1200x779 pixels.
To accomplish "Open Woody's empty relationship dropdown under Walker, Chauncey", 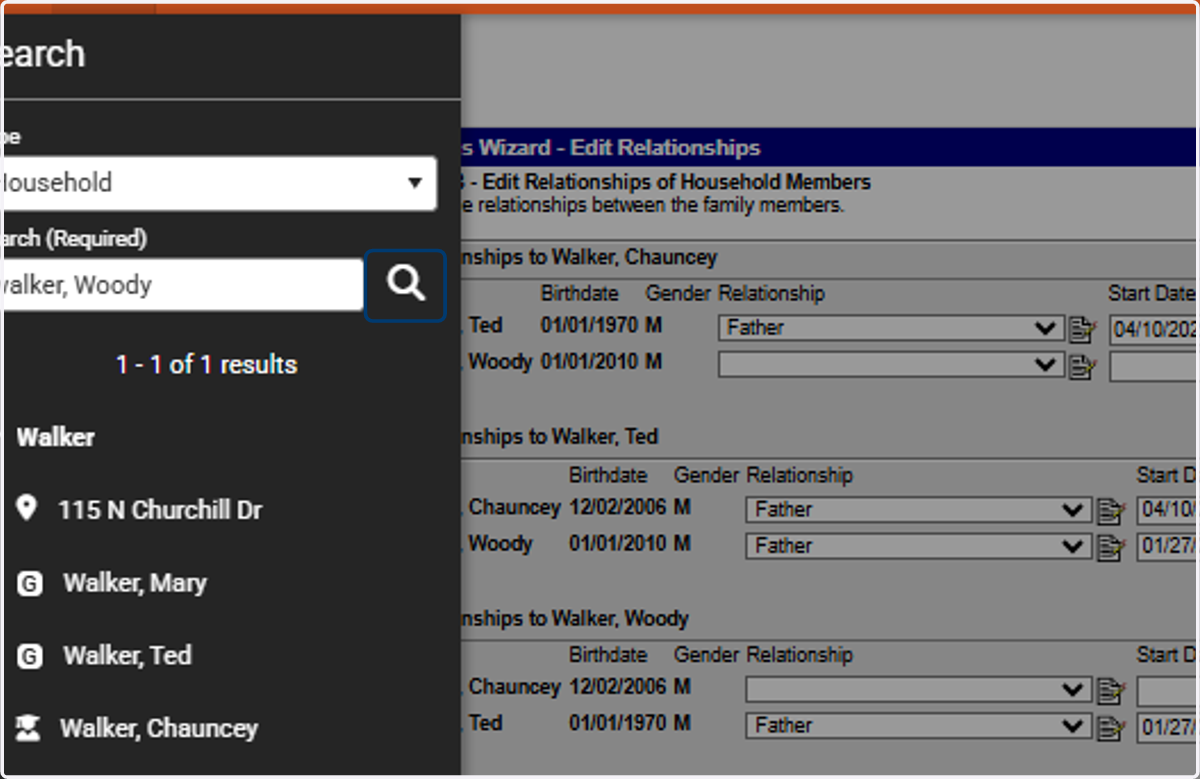I will 891,365.
